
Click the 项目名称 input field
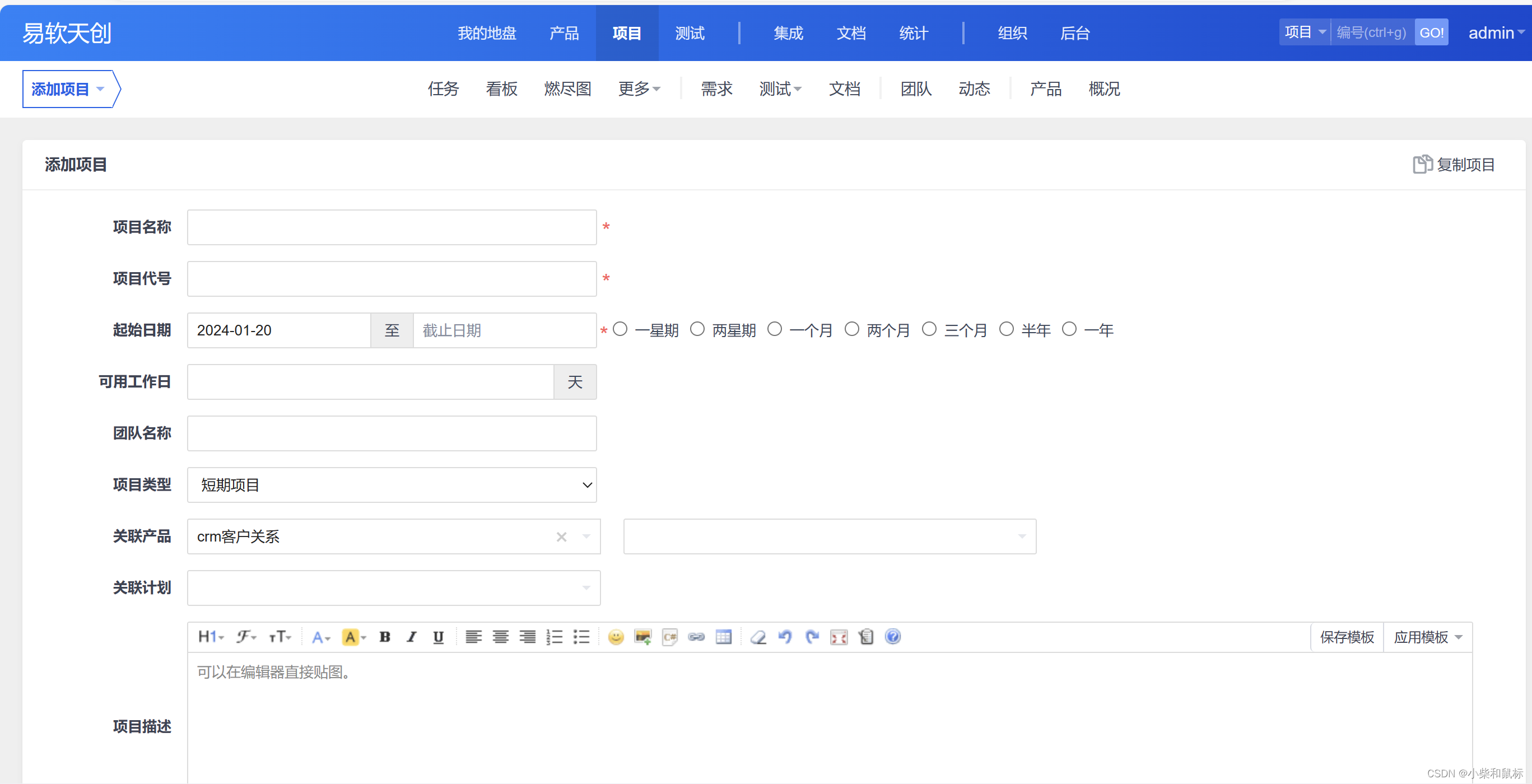click(x=392, y=226)
